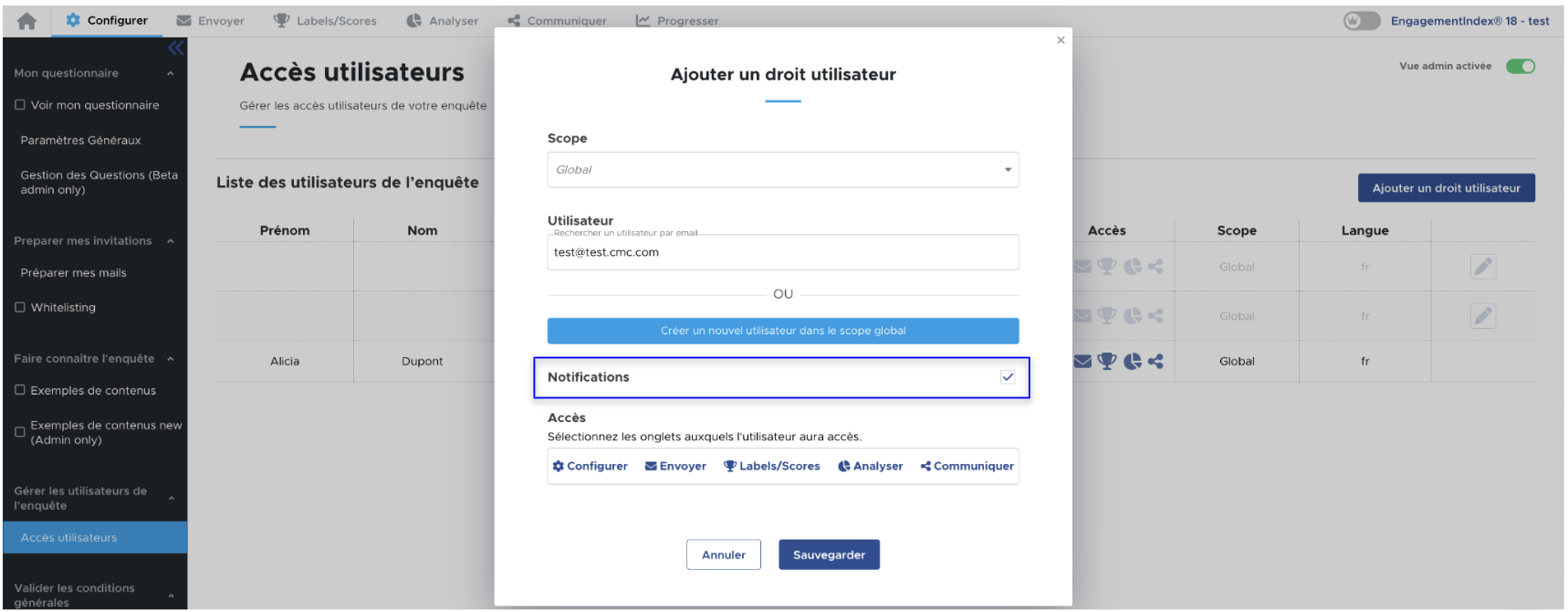The width and height of the screenshot is (1568, 612).
Task: Click the share access icon in Alicia's row
Action: click(1155, 362)
